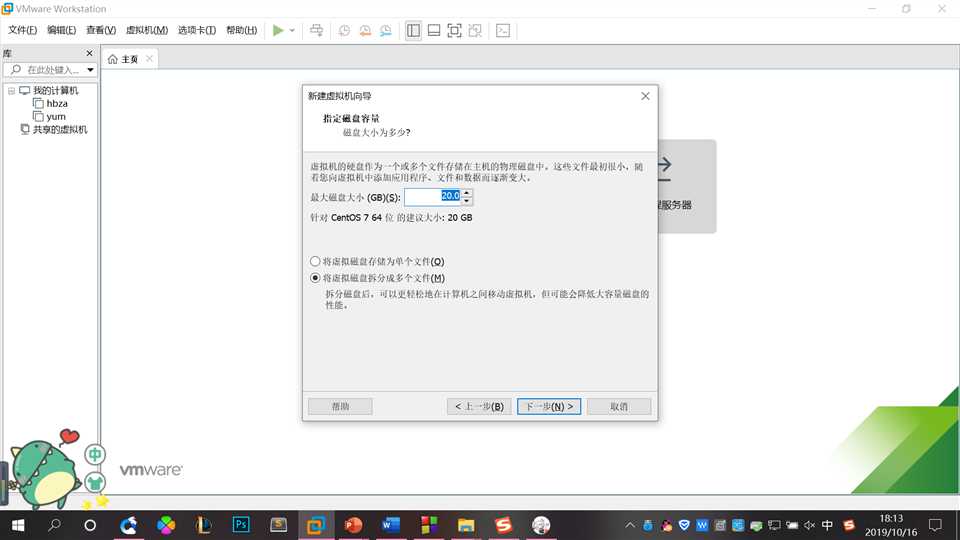Open Word from the taskbar
Viewport: 960px width, 540px height.
pos(391,525)
